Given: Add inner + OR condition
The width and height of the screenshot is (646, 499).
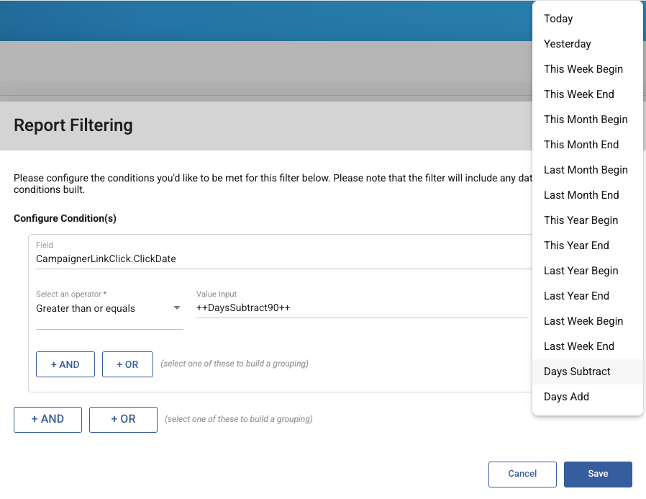Looking at the screenshot, I should [127, 364].
